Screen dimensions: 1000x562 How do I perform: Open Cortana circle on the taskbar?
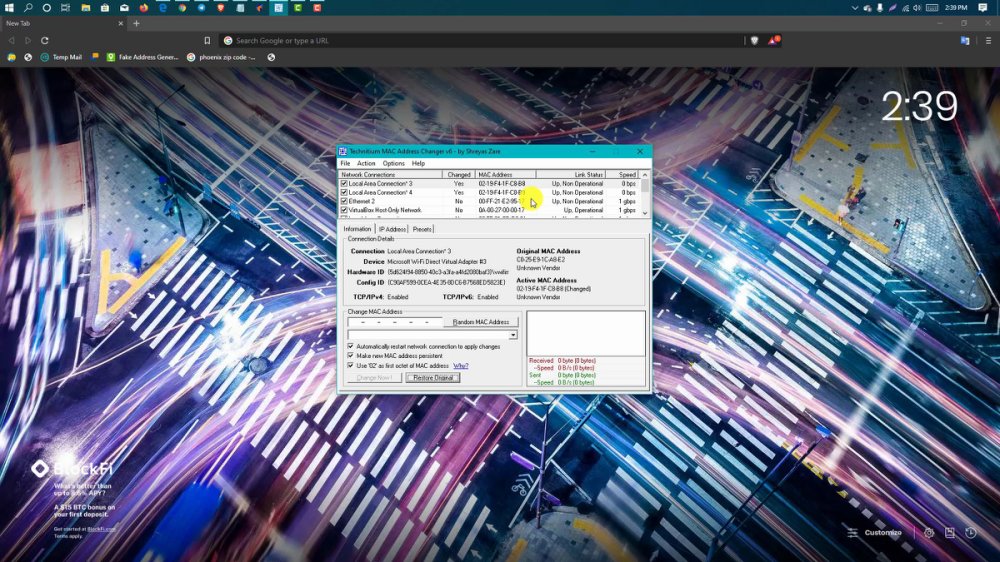(x=47, y=8)
